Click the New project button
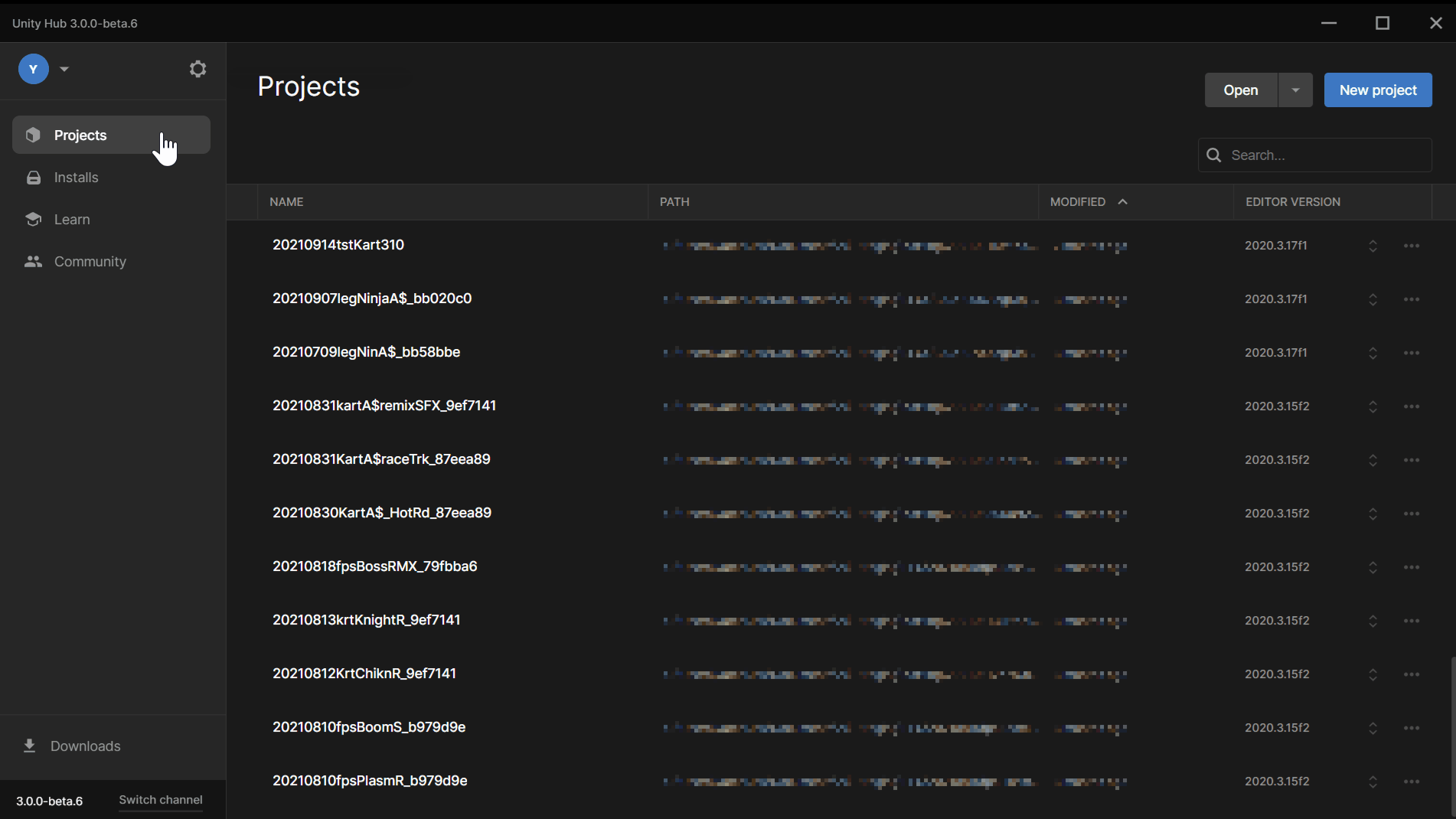Image resolution: width=1456 pixels, height=819 pixels. pos(1378,90)
